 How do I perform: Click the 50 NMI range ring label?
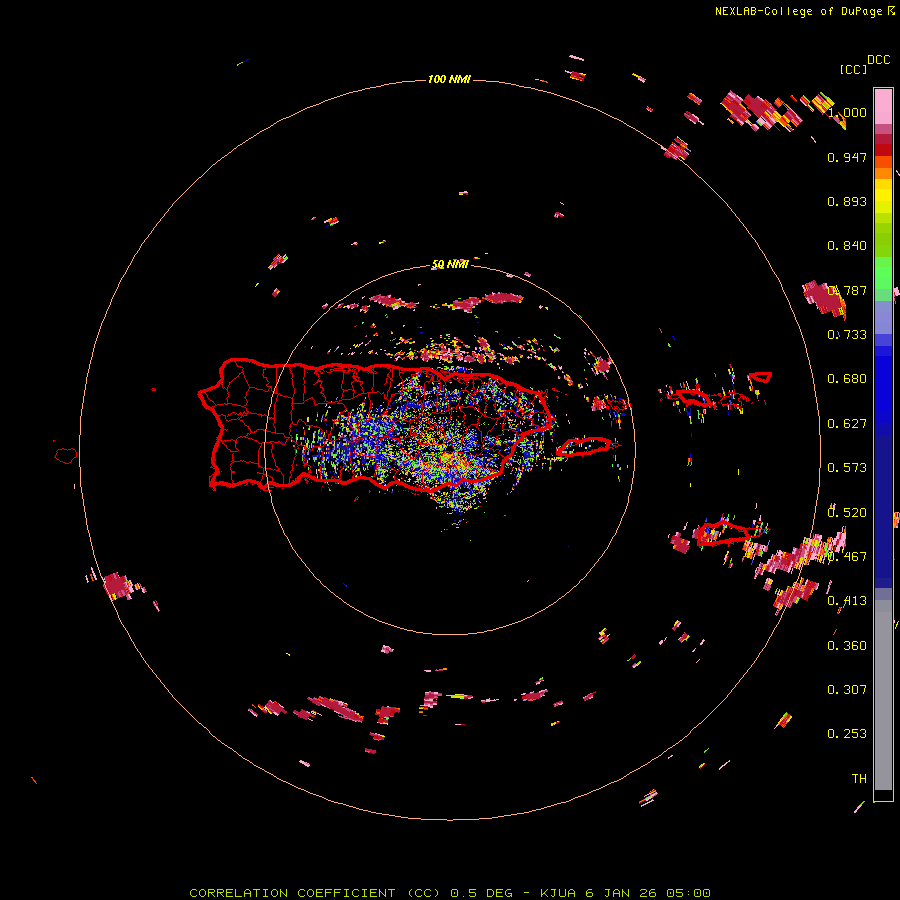coord(450,265)
